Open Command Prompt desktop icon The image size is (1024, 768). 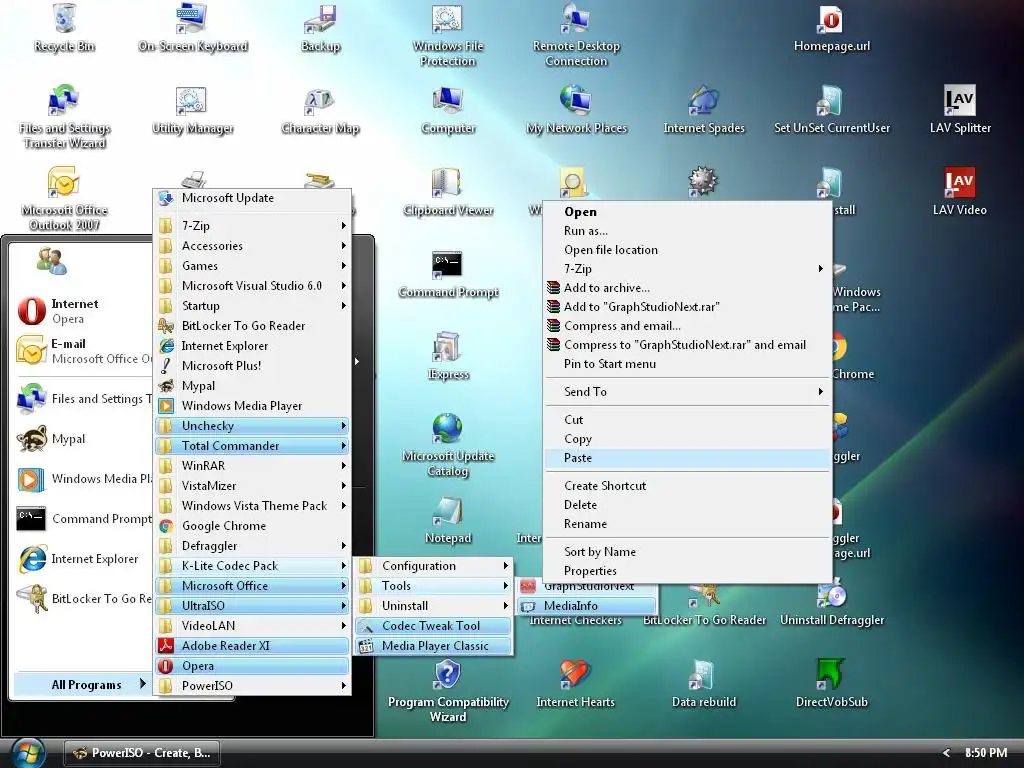coord(448,274)
